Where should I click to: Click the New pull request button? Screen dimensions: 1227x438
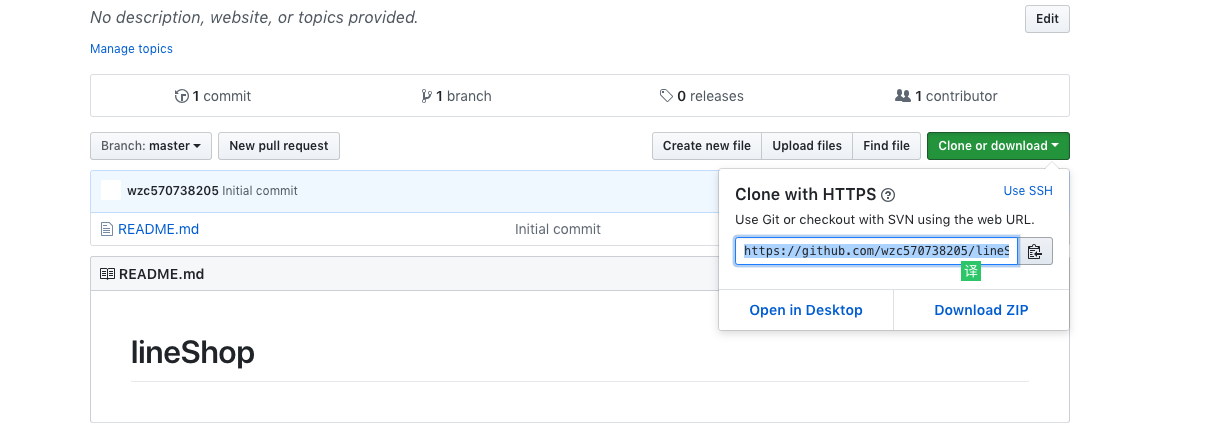(279, 146)
